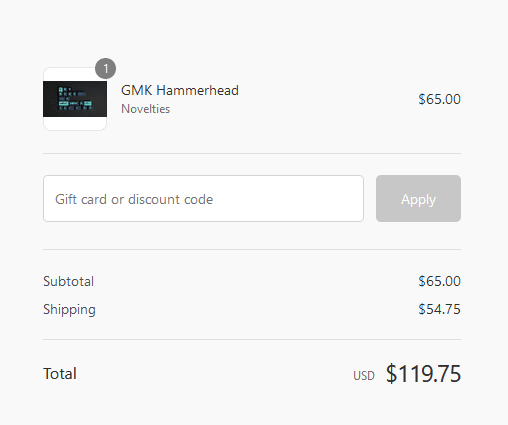Click the GMK Hammerhead product name

point(180,90)
